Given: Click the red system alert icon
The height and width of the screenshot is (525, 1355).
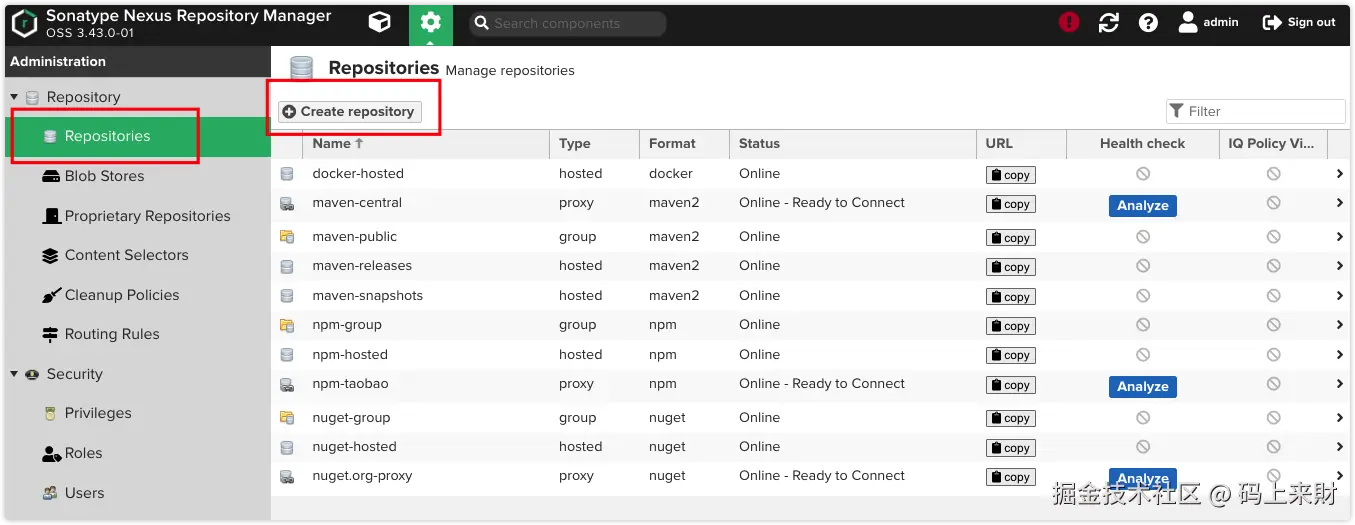Looking at the screenshot, I should pyautogui.click(x=1069, y=22).
